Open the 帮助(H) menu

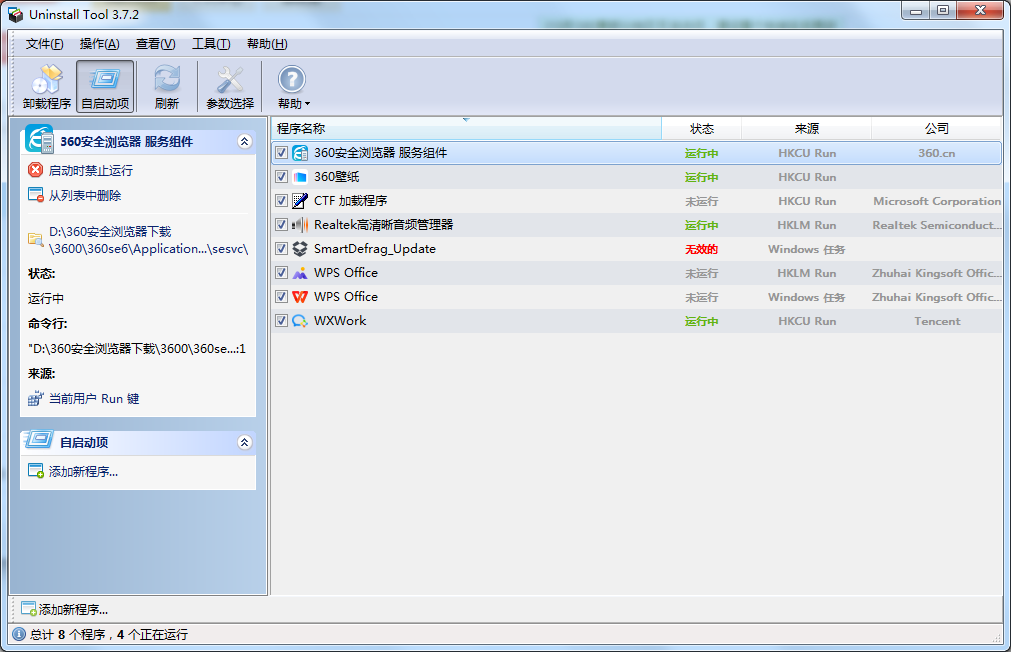click(x=267, y=44)
